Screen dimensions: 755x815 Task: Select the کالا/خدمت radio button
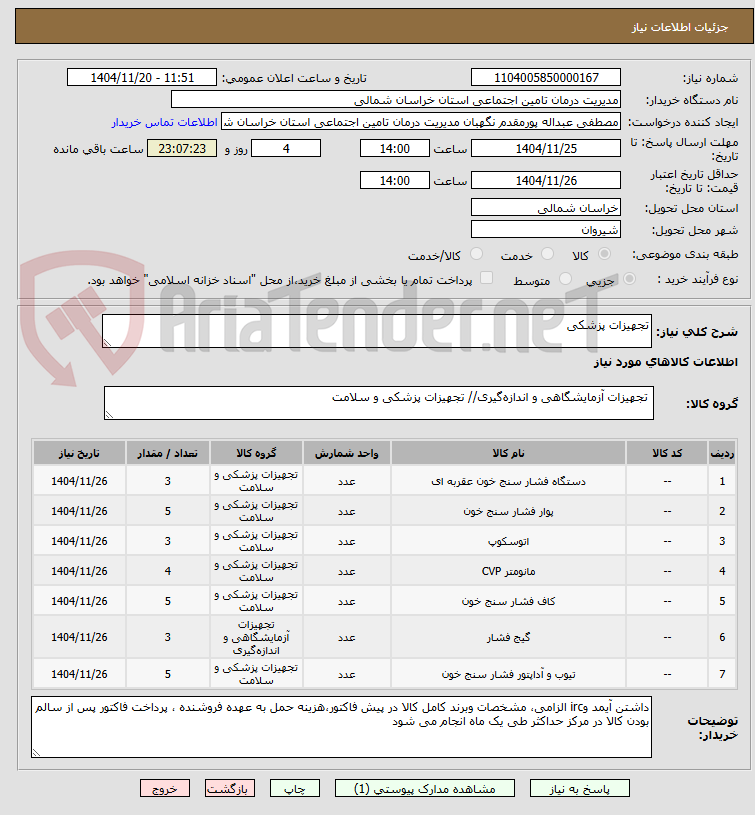pos(476,254)
